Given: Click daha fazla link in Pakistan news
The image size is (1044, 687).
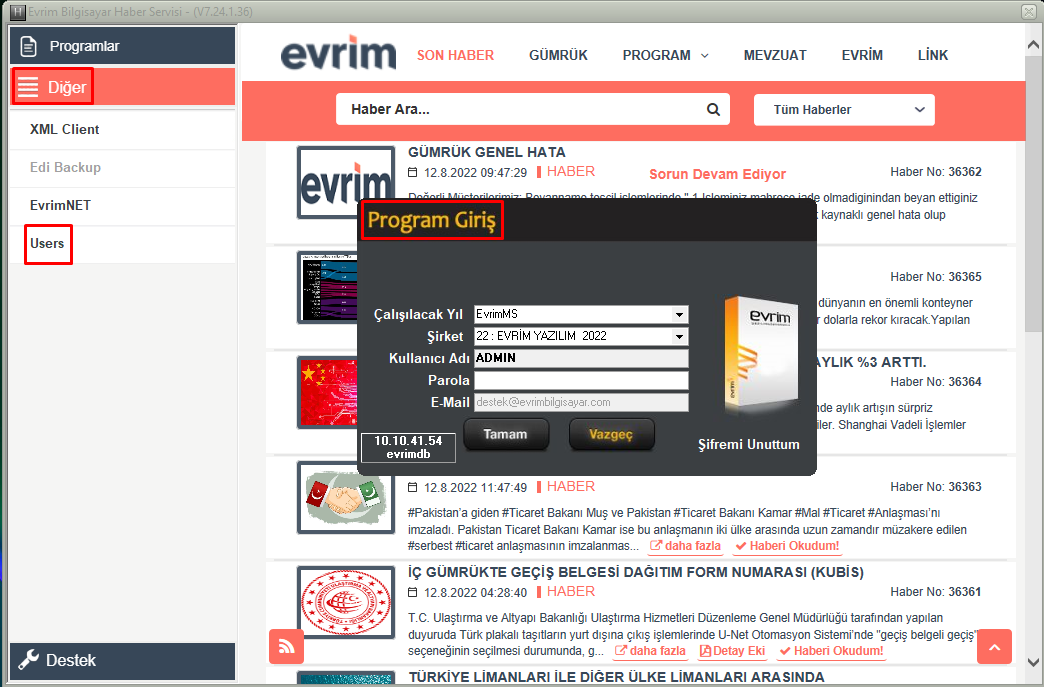Looking at the screenshot, I should tap(685, 546).
